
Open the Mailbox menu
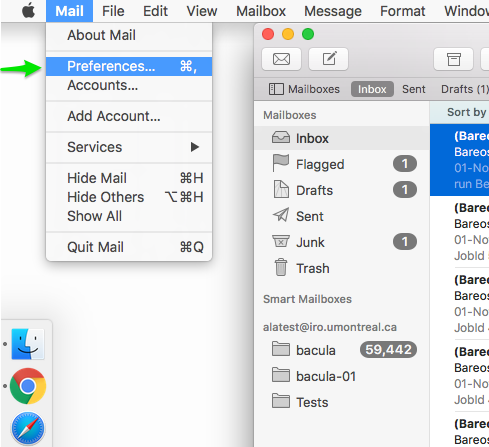261,11
